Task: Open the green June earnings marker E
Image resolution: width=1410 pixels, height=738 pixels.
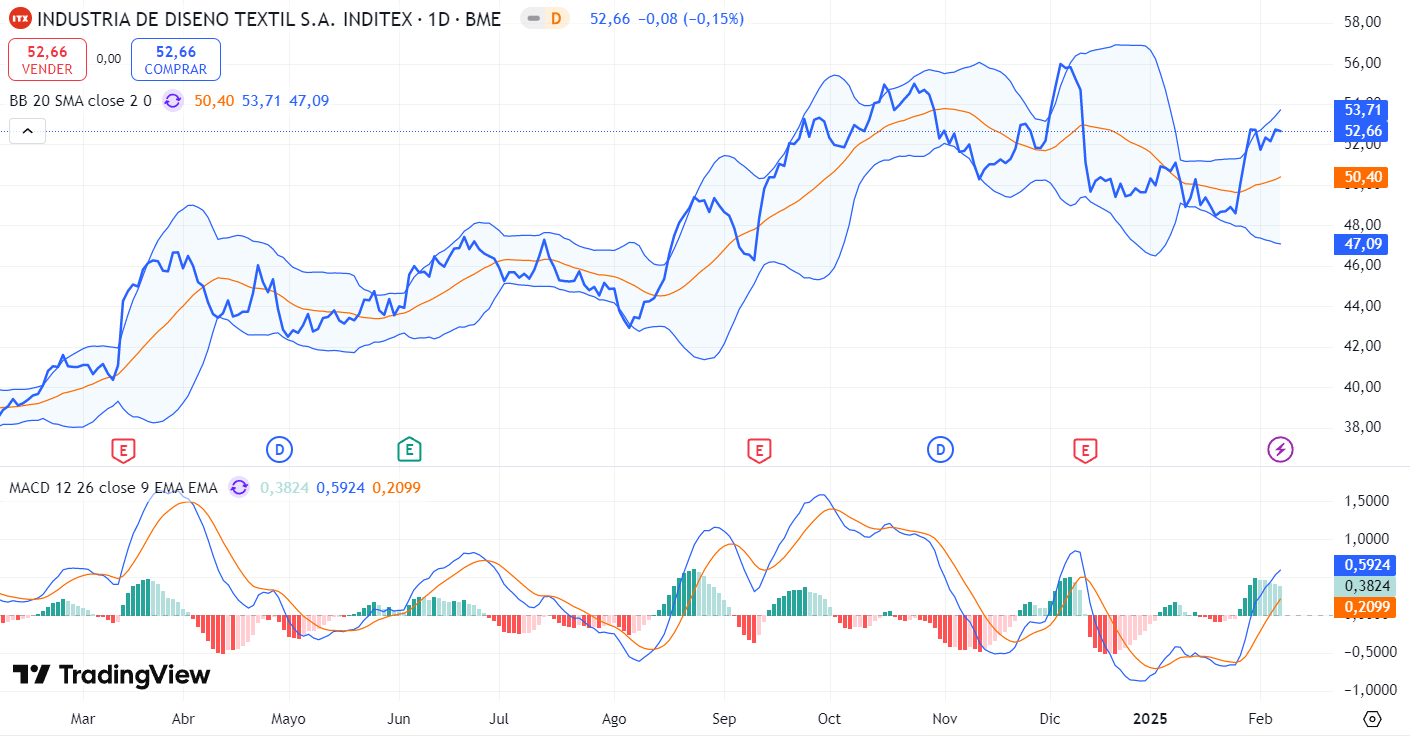Action: coord(408,450)
